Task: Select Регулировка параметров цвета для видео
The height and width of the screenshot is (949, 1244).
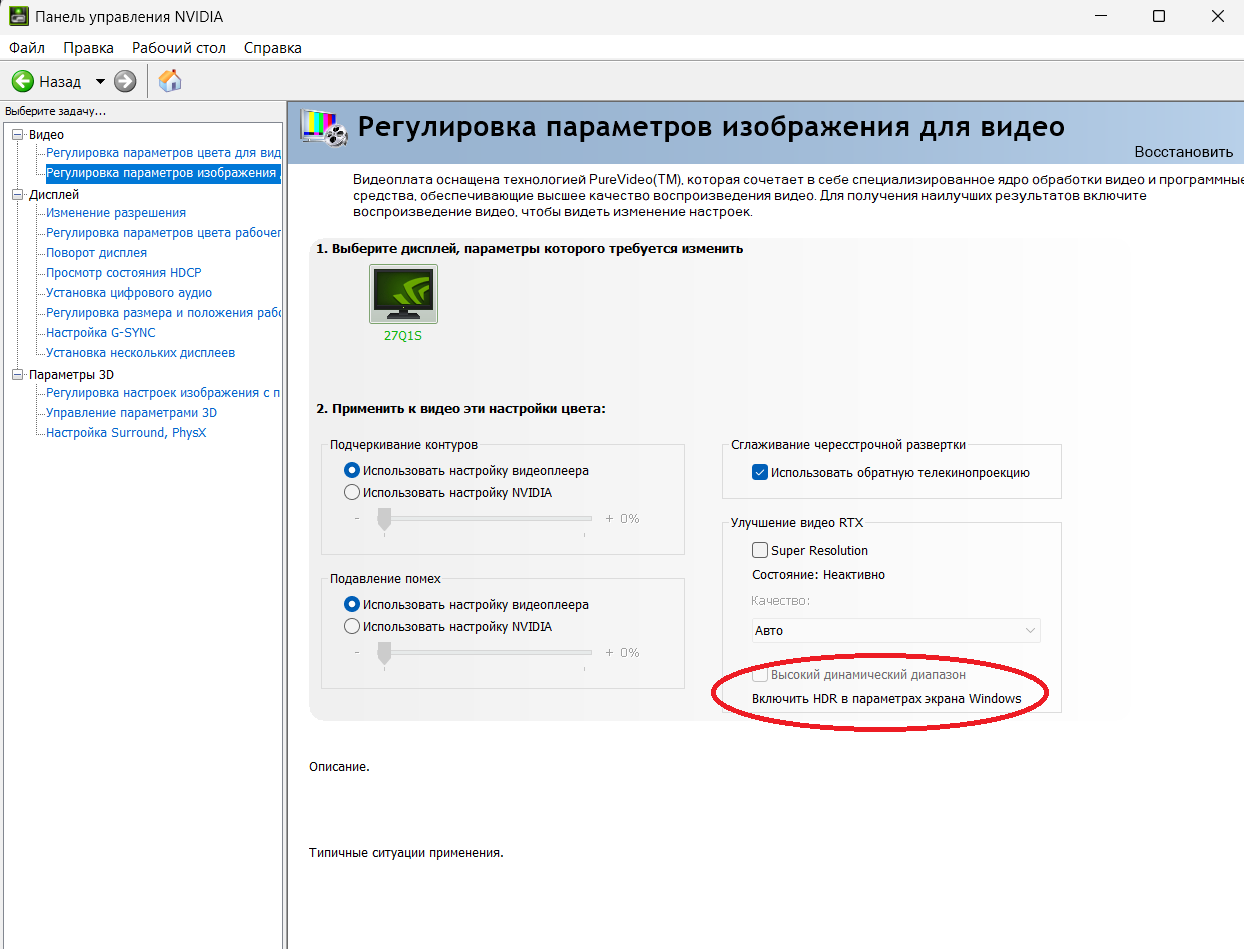Action: [x=164, y=153]
